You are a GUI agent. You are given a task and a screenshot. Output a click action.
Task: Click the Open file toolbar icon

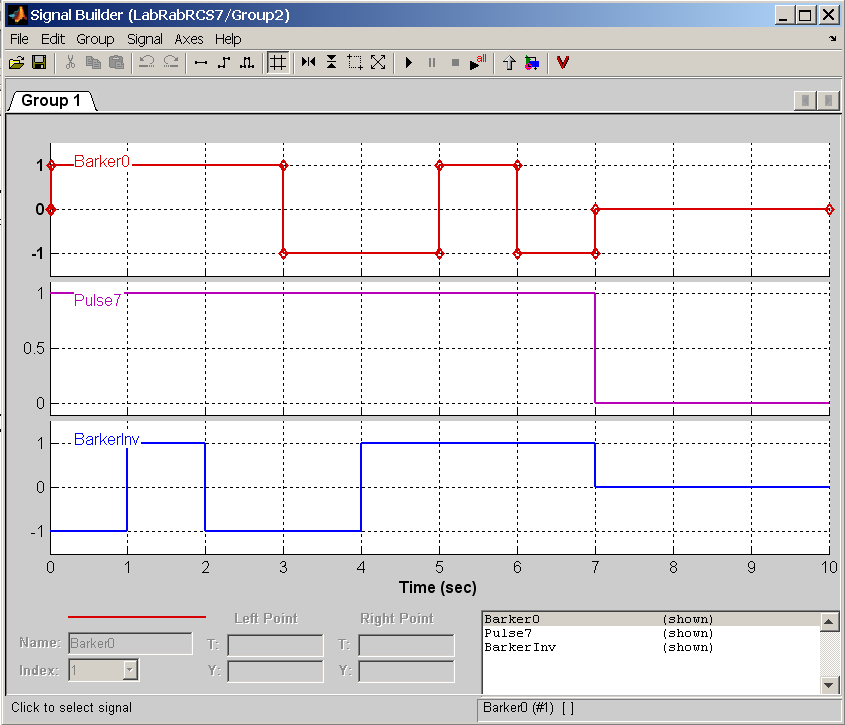pyautogui.click(x=16, y=62)
